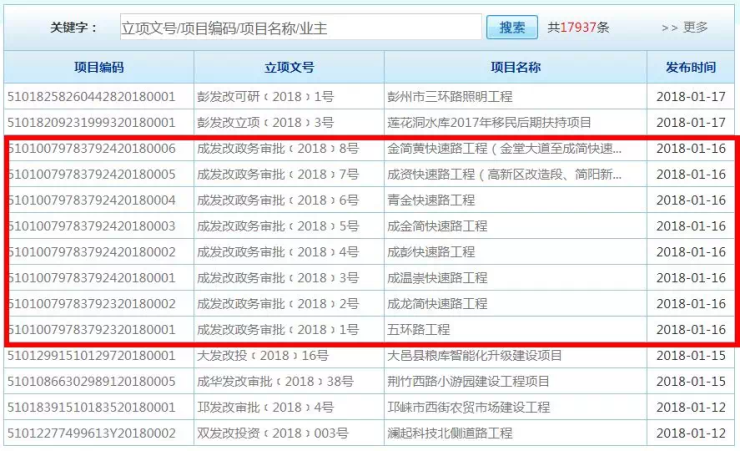Click the 立项文号 column header
740x451 pixels.
point(289,68)
